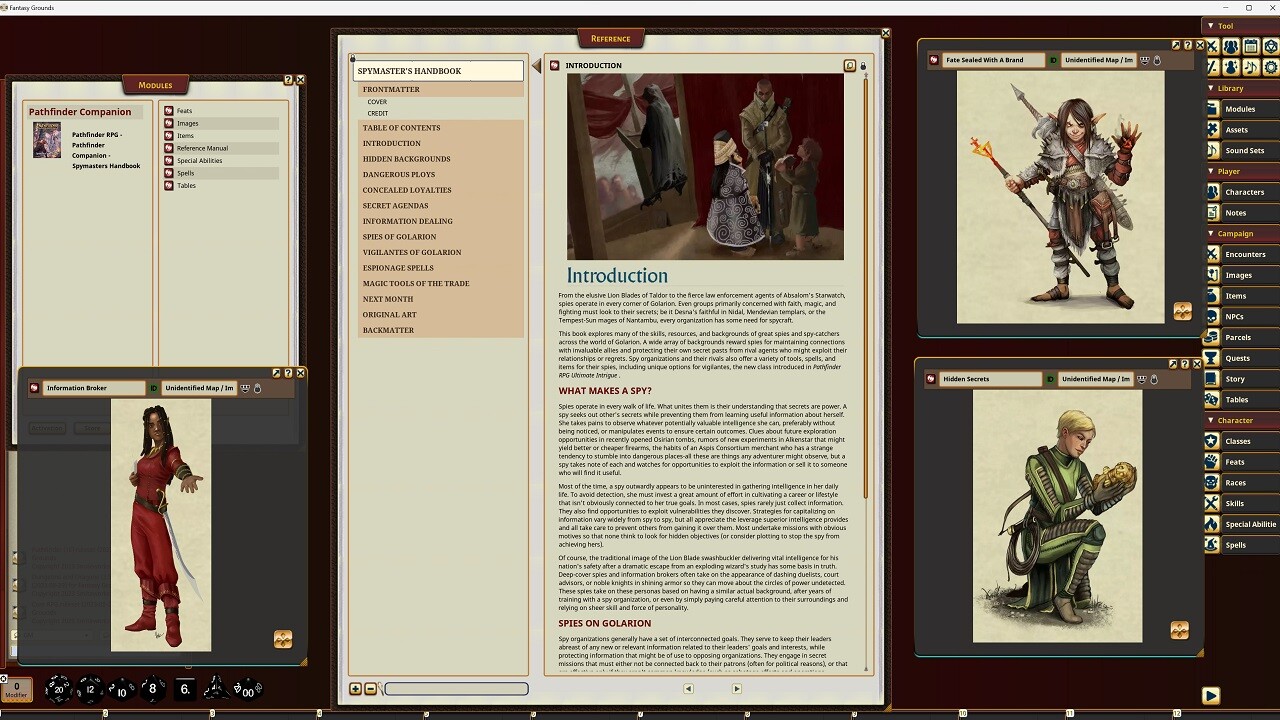
Task: Open the party sheet people icon
Action: click(x=1231, y=45)
